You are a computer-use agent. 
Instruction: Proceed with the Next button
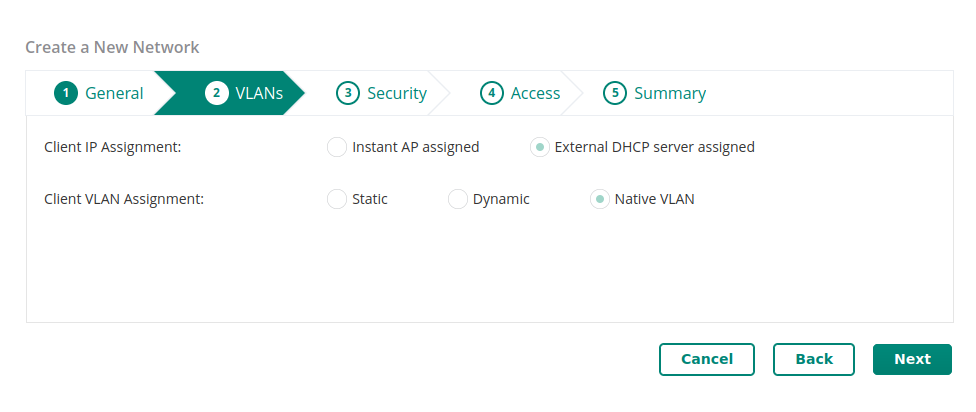pos(912,359)
